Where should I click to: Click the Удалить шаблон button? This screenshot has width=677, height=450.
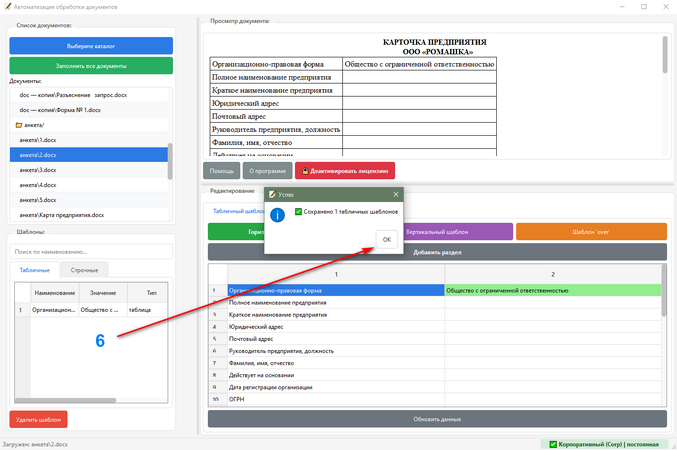pos(38,419)
